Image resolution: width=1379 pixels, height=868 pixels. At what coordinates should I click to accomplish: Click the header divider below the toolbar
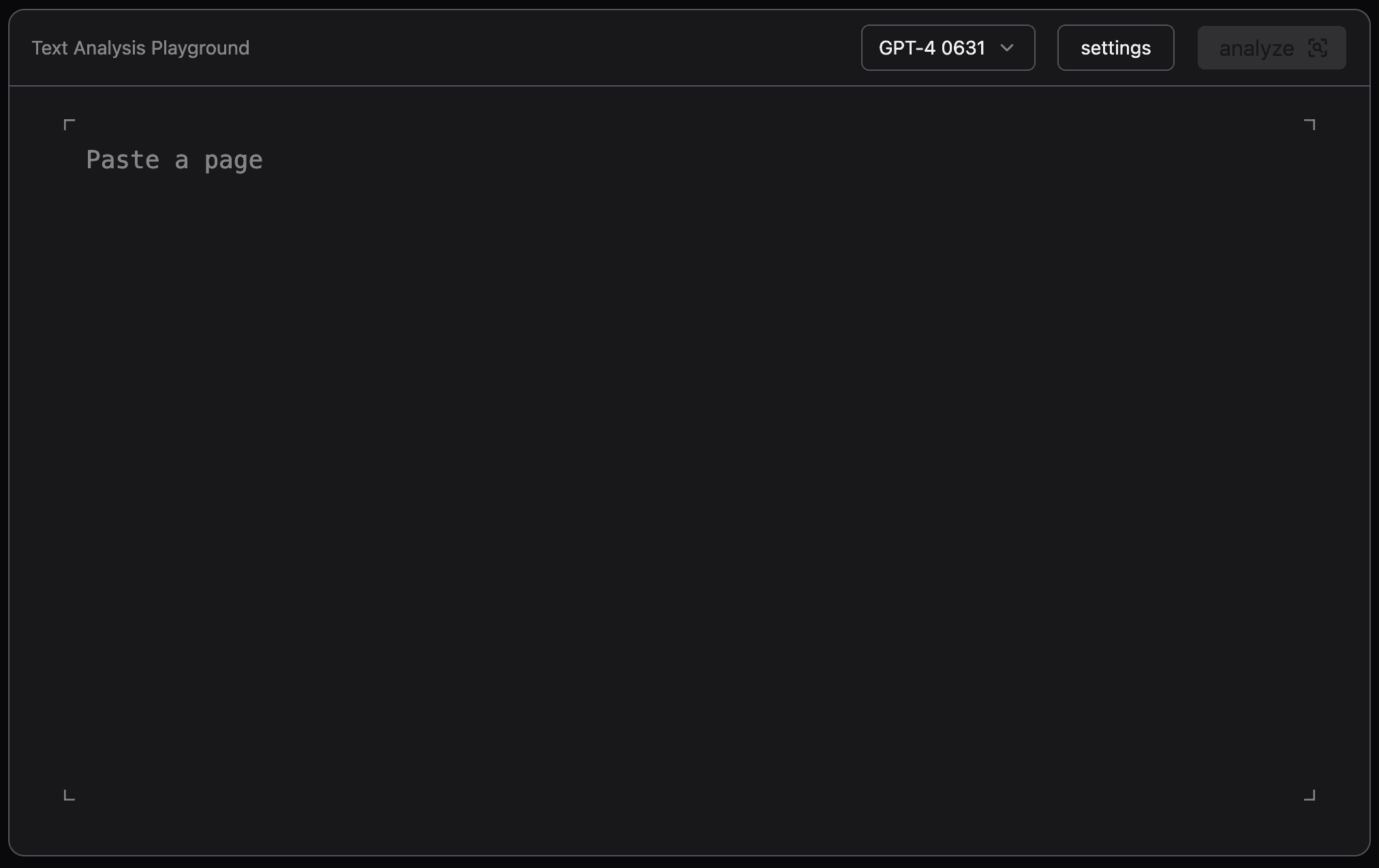pos(689,86)
